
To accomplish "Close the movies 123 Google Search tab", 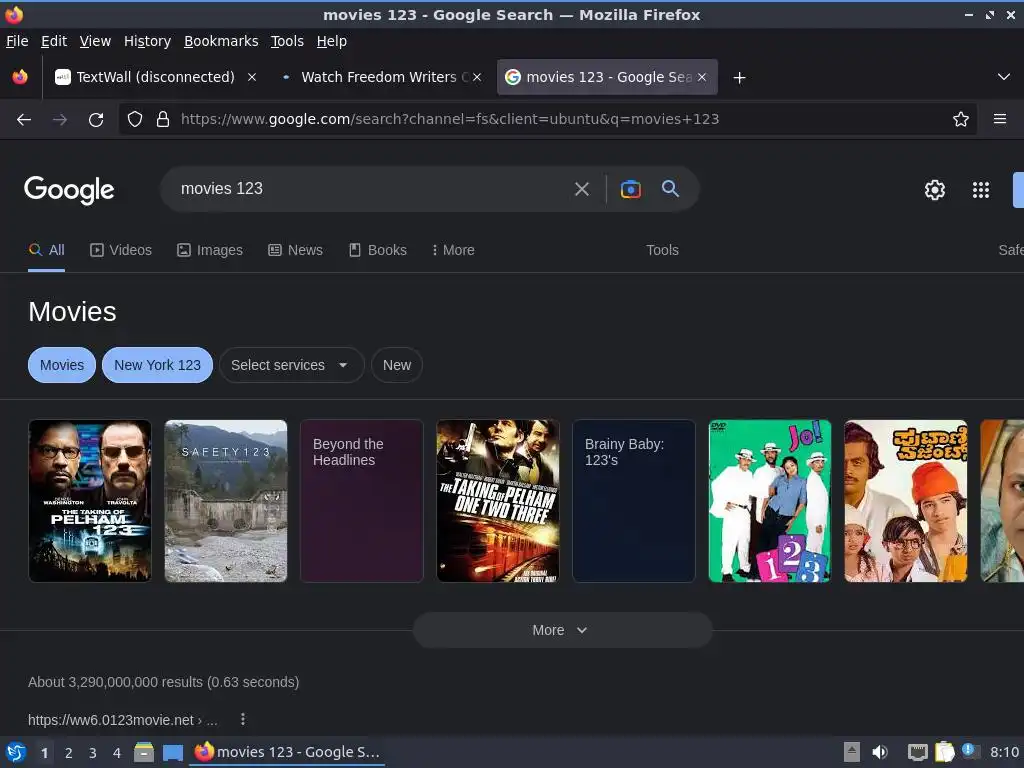I will (702, 77).
